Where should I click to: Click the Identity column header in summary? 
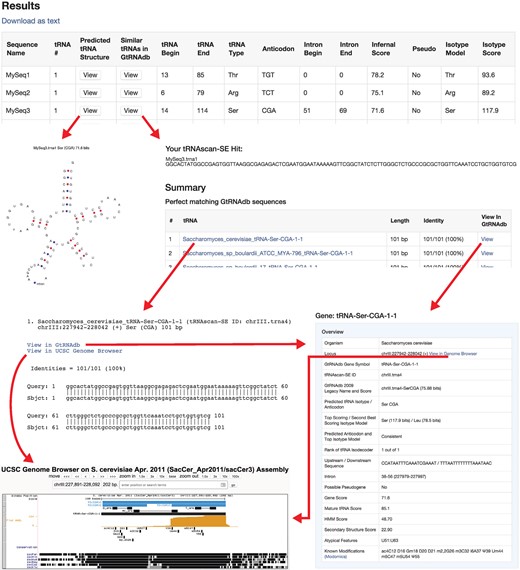(433, 221)
